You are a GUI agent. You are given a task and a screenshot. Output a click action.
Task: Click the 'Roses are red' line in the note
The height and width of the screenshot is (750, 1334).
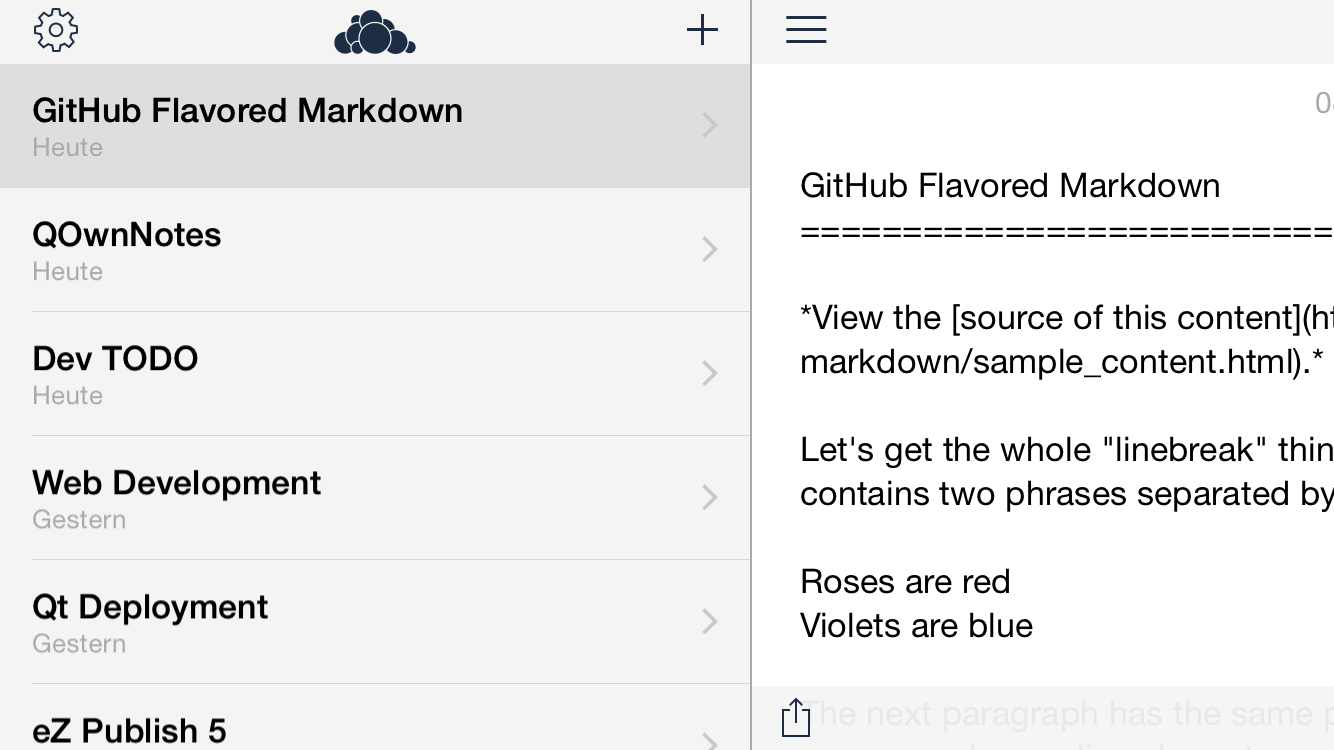coord(905,582)
